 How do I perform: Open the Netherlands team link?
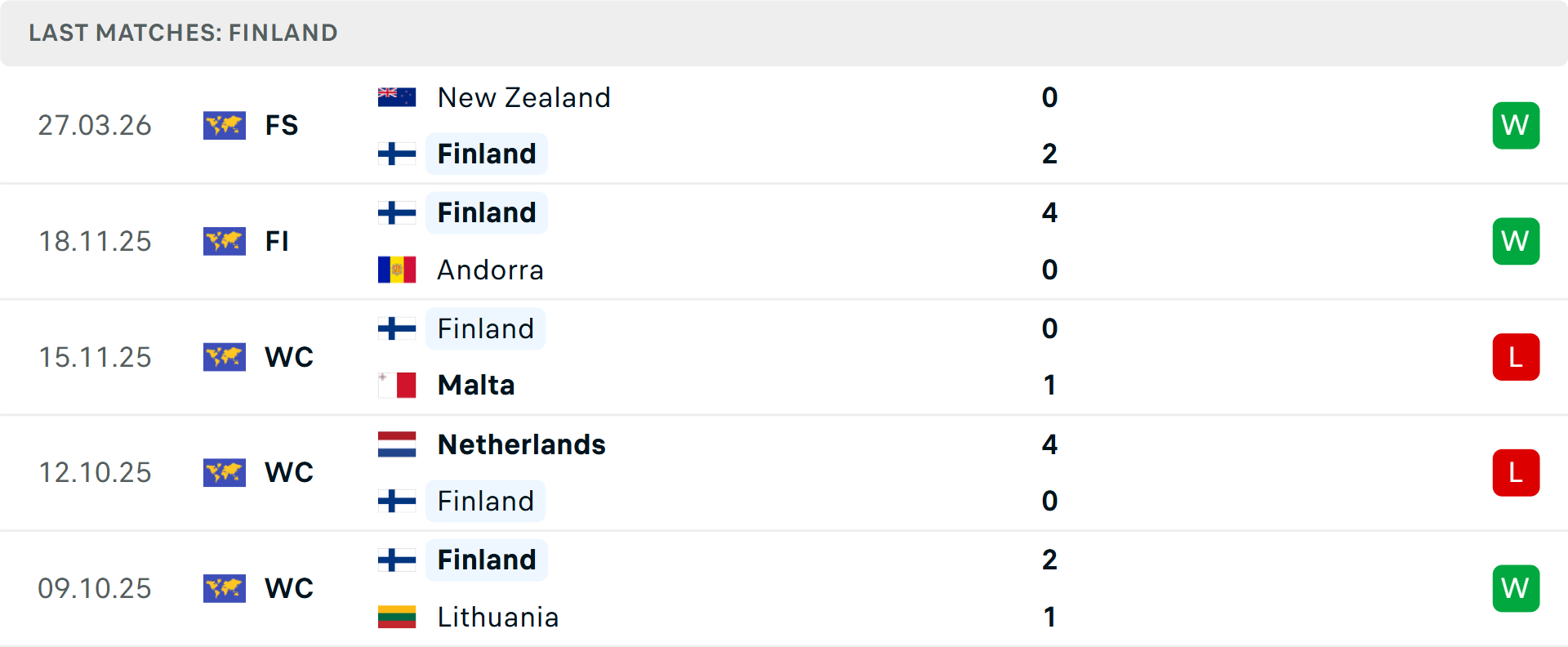(521, 444)
